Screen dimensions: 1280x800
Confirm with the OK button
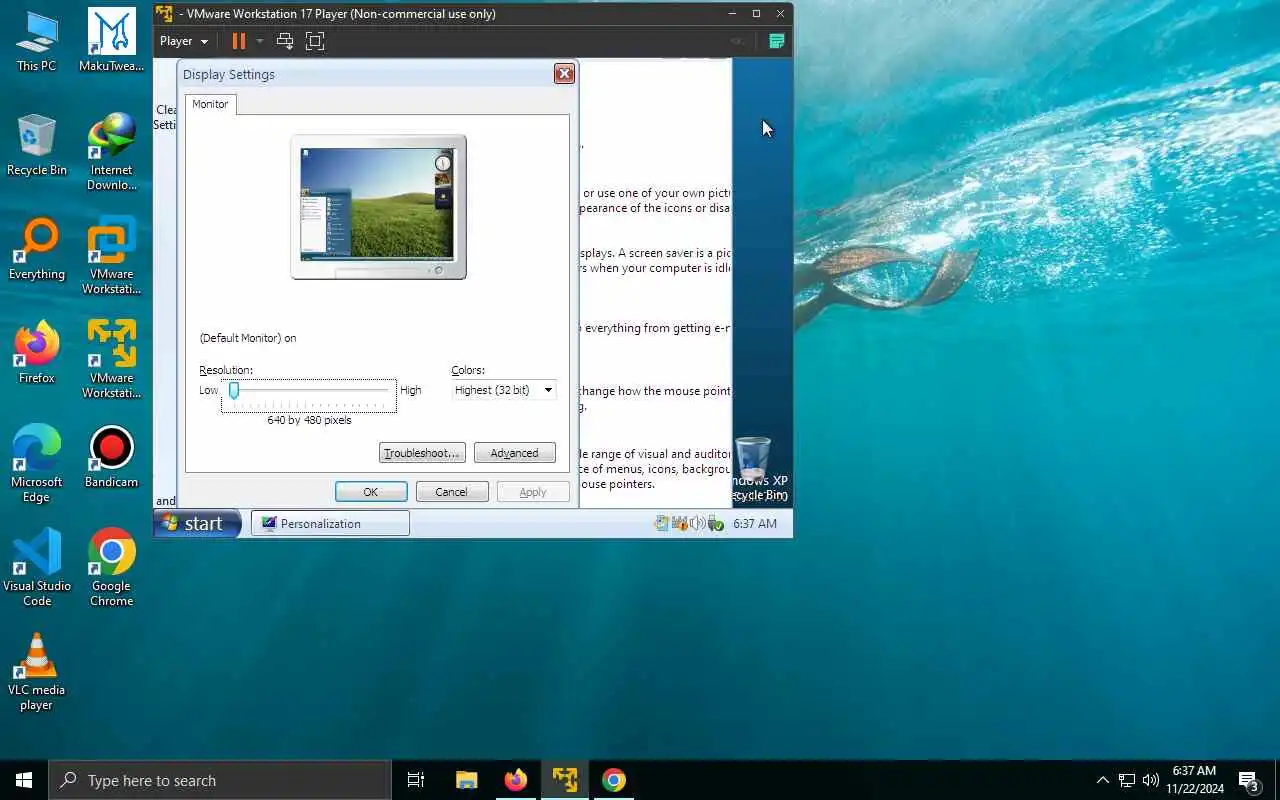371,492
